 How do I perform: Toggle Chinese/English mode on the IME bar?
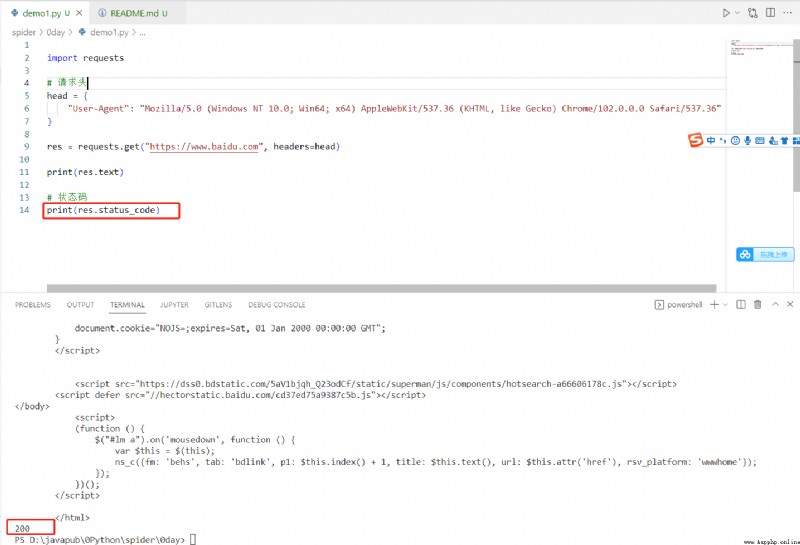pyautogui.click(x=711, y=140)
